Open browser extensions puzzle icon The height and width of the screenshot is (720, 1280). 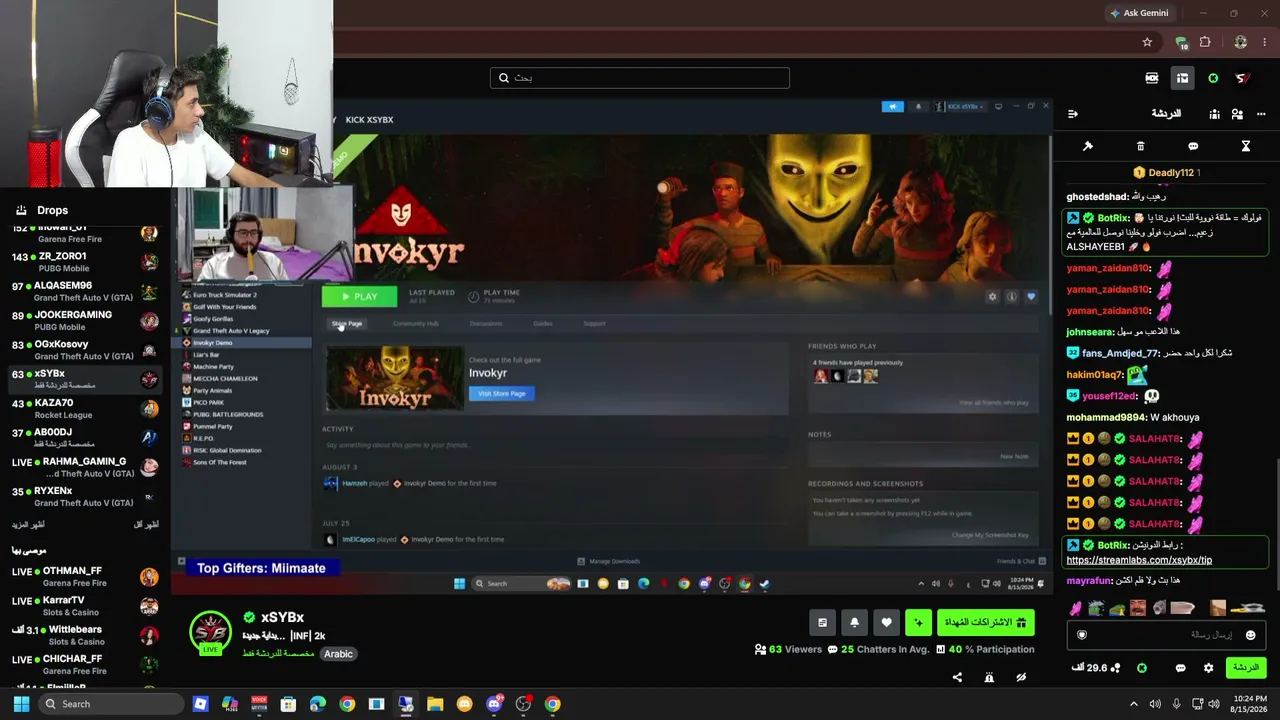tap(1205, 42)
